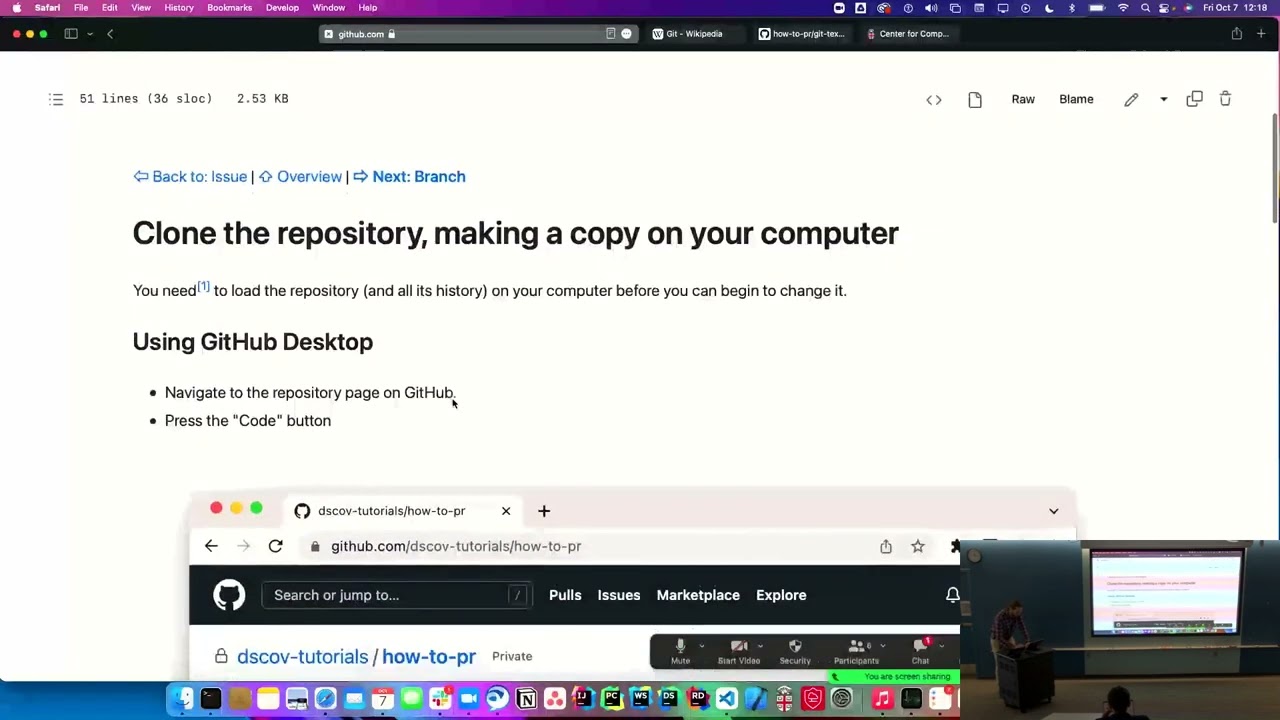Delete this file via trash icon

[1225, 99]
